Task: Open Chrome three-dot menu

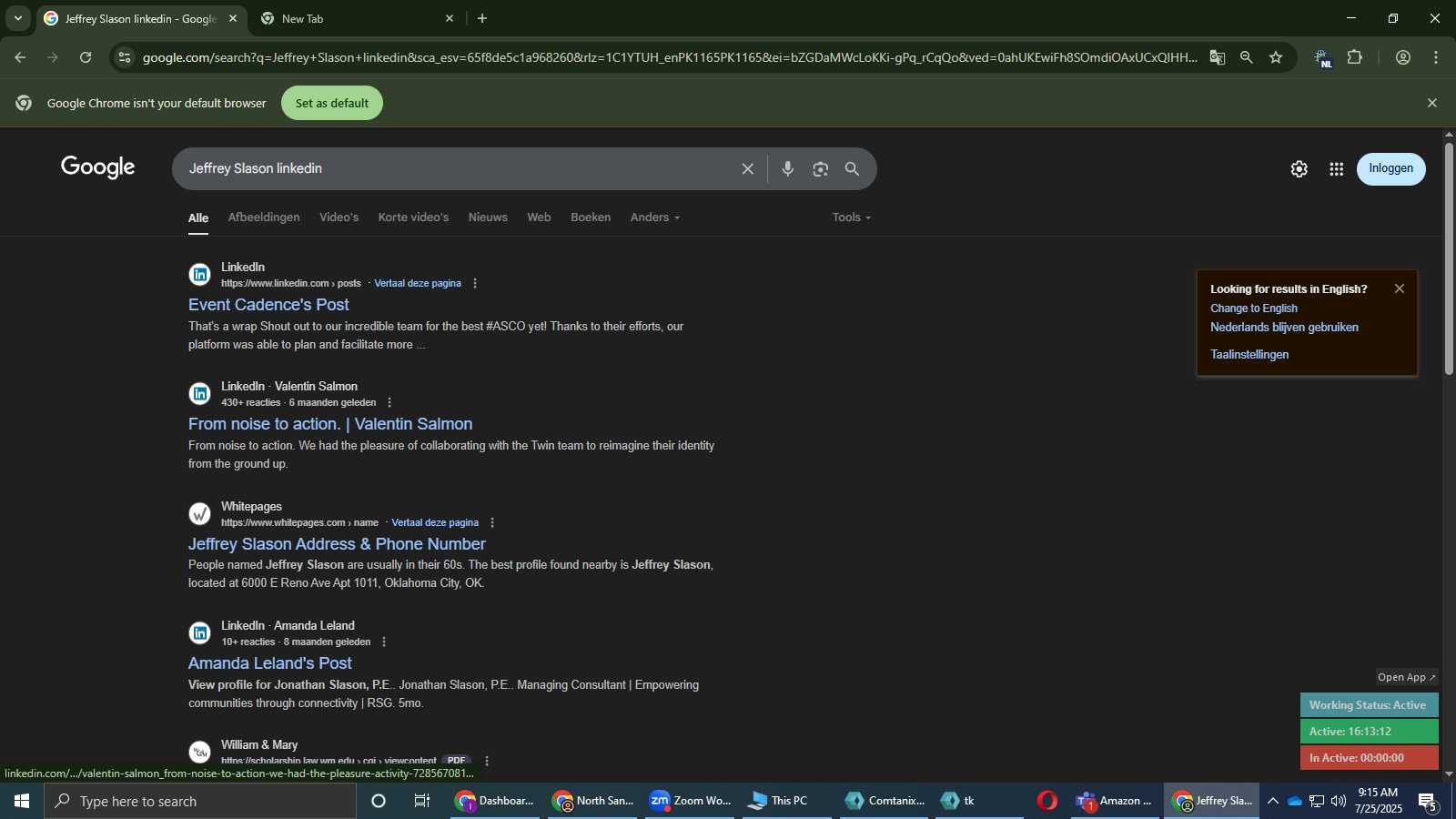Action: coord(1436,57)
